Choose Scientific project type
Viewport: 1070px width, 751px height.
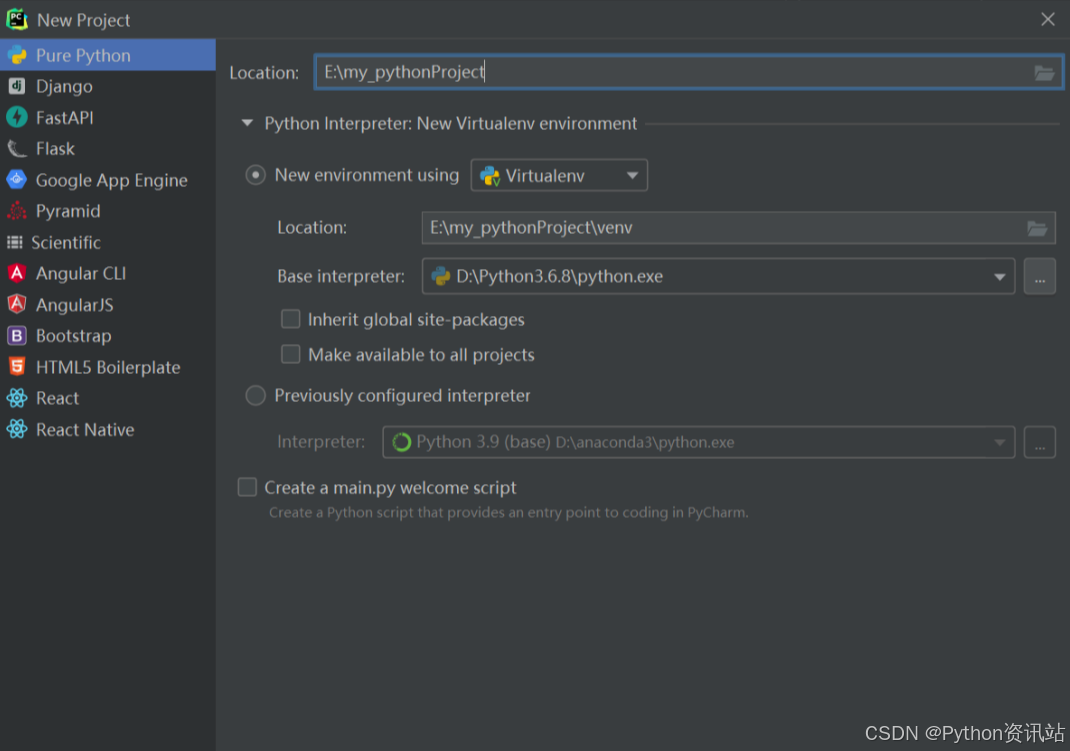(108, 242)
